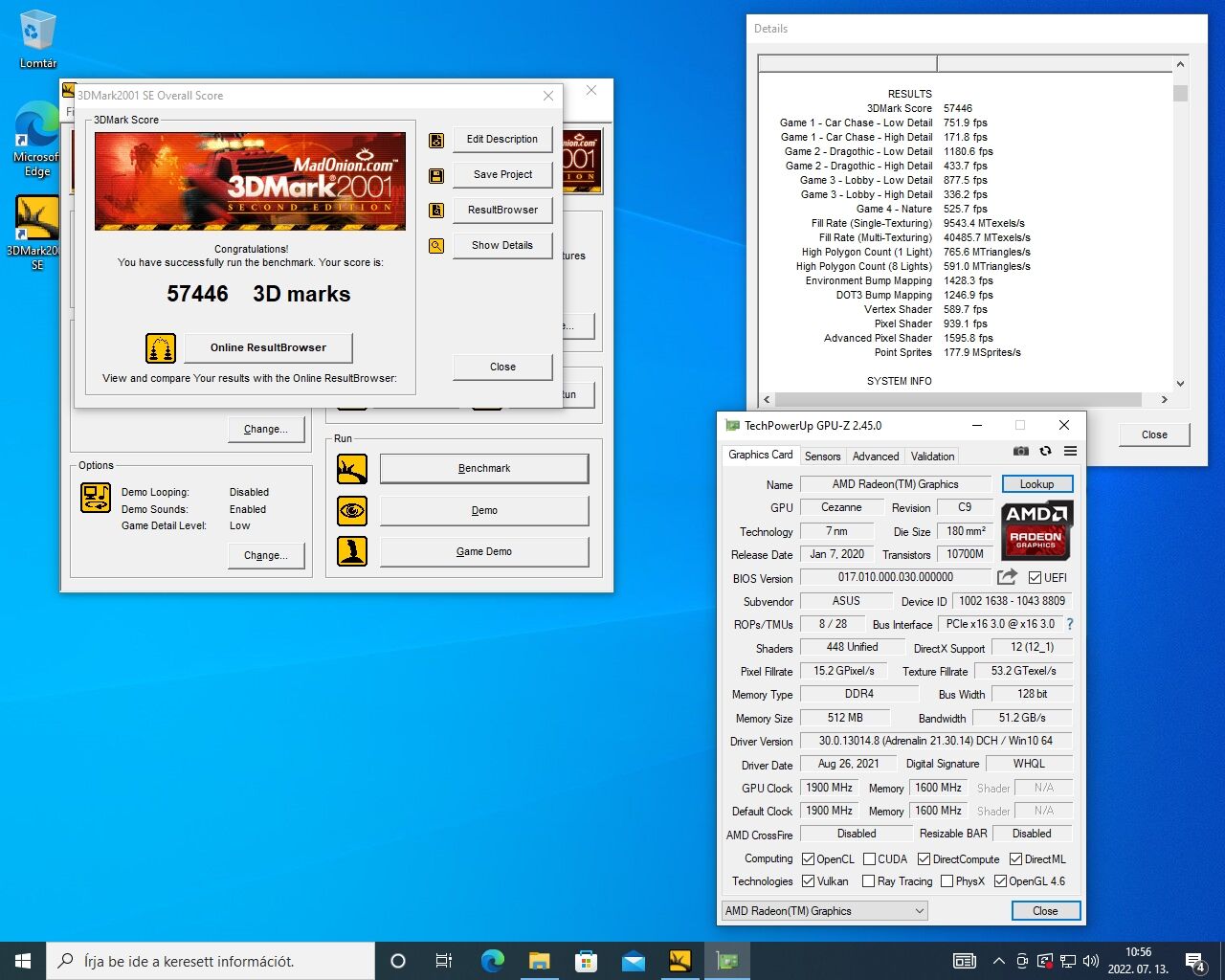Open the GPU-Z hamburger menu
The width and height of the screenshot is (1225, 980).
click(1070, 451)
